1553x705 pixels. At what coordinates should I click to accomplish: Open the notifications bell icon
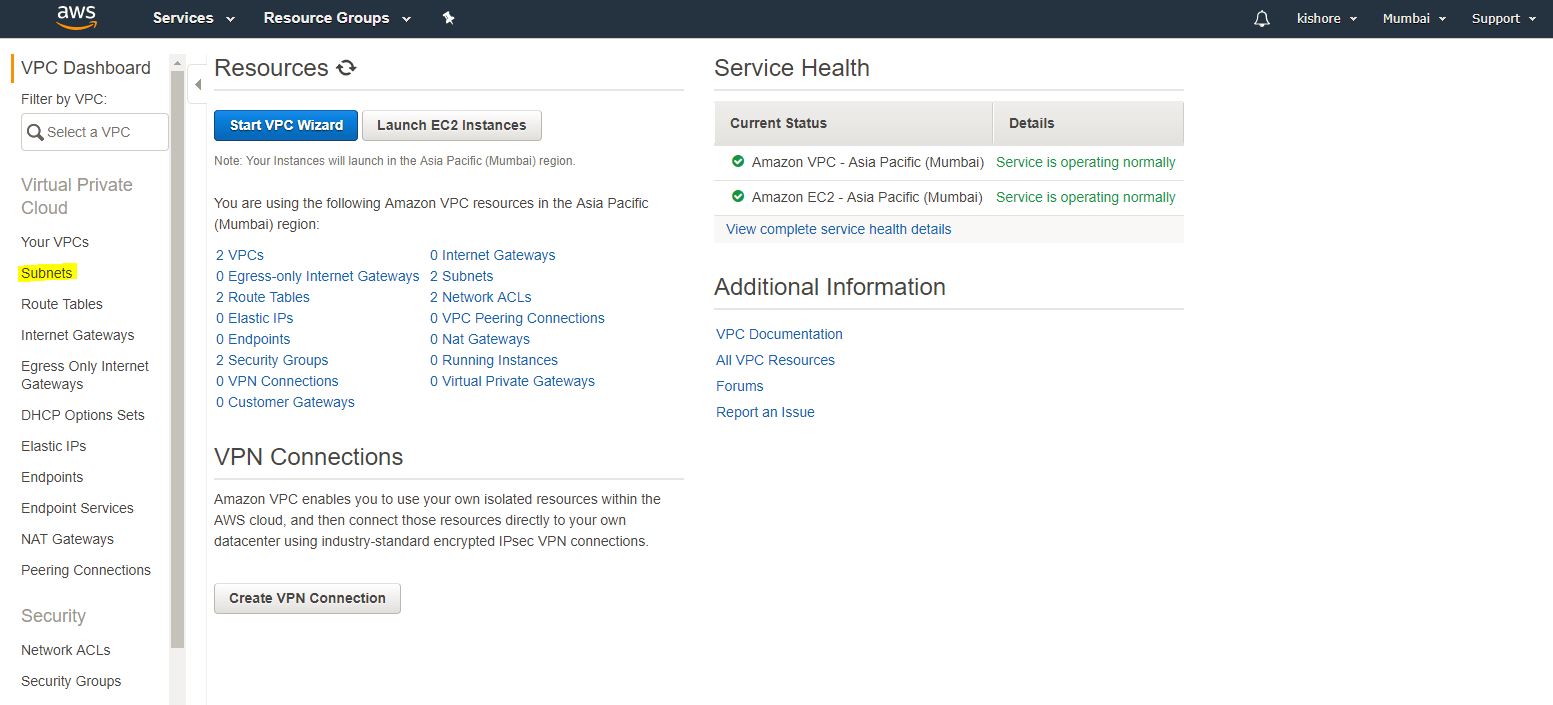coord(1262,19)
